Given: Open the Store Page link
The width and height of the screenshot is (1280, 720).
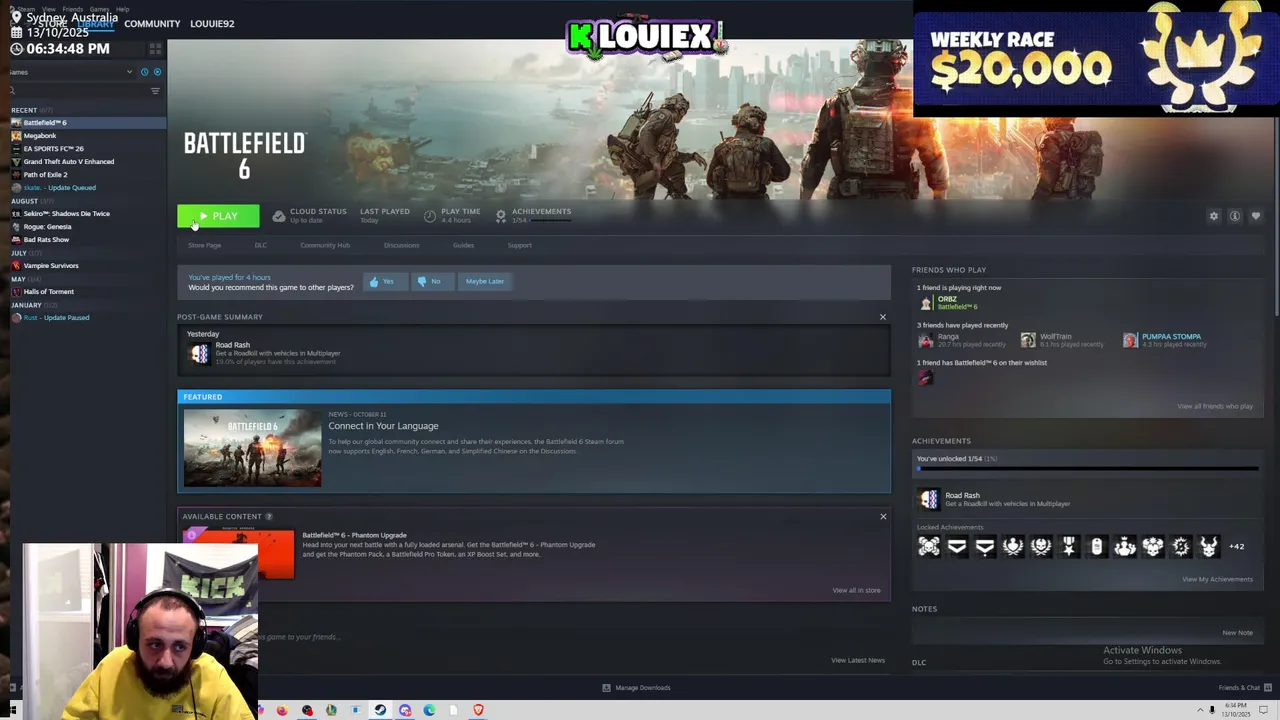Looking at the screenshot, I should [x=205, y=245].
